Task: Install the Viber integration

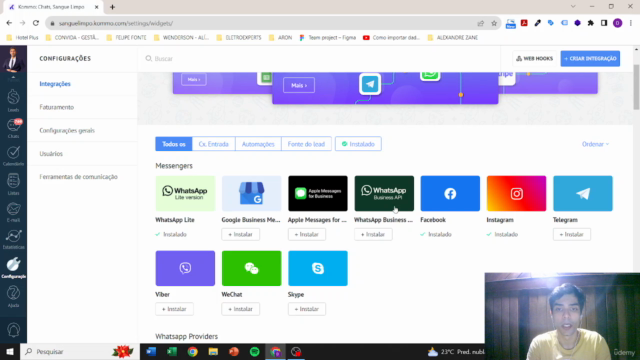Action: tap(174, 309)
